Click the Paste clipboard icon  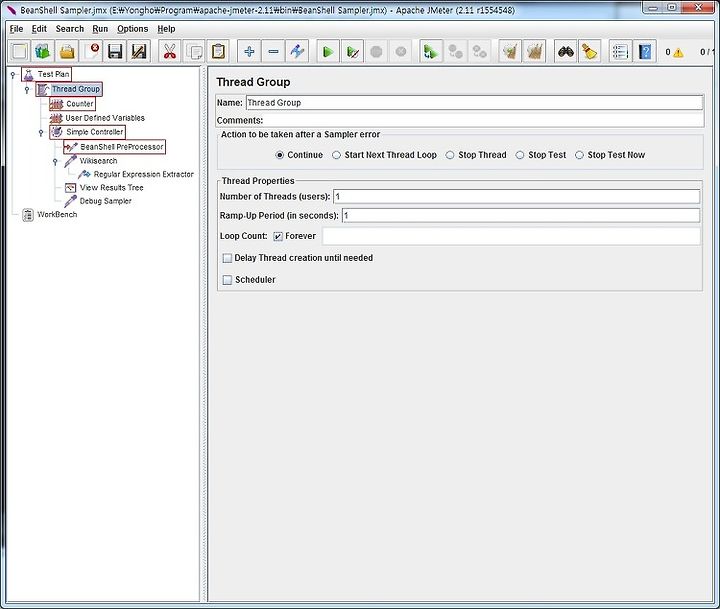point(219,51)
